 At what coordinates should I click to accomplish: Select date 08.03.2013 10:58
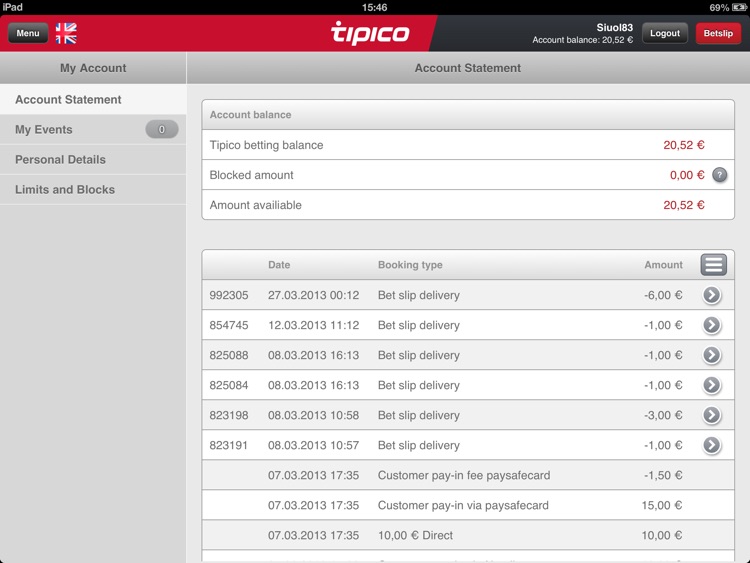[313, 415]
